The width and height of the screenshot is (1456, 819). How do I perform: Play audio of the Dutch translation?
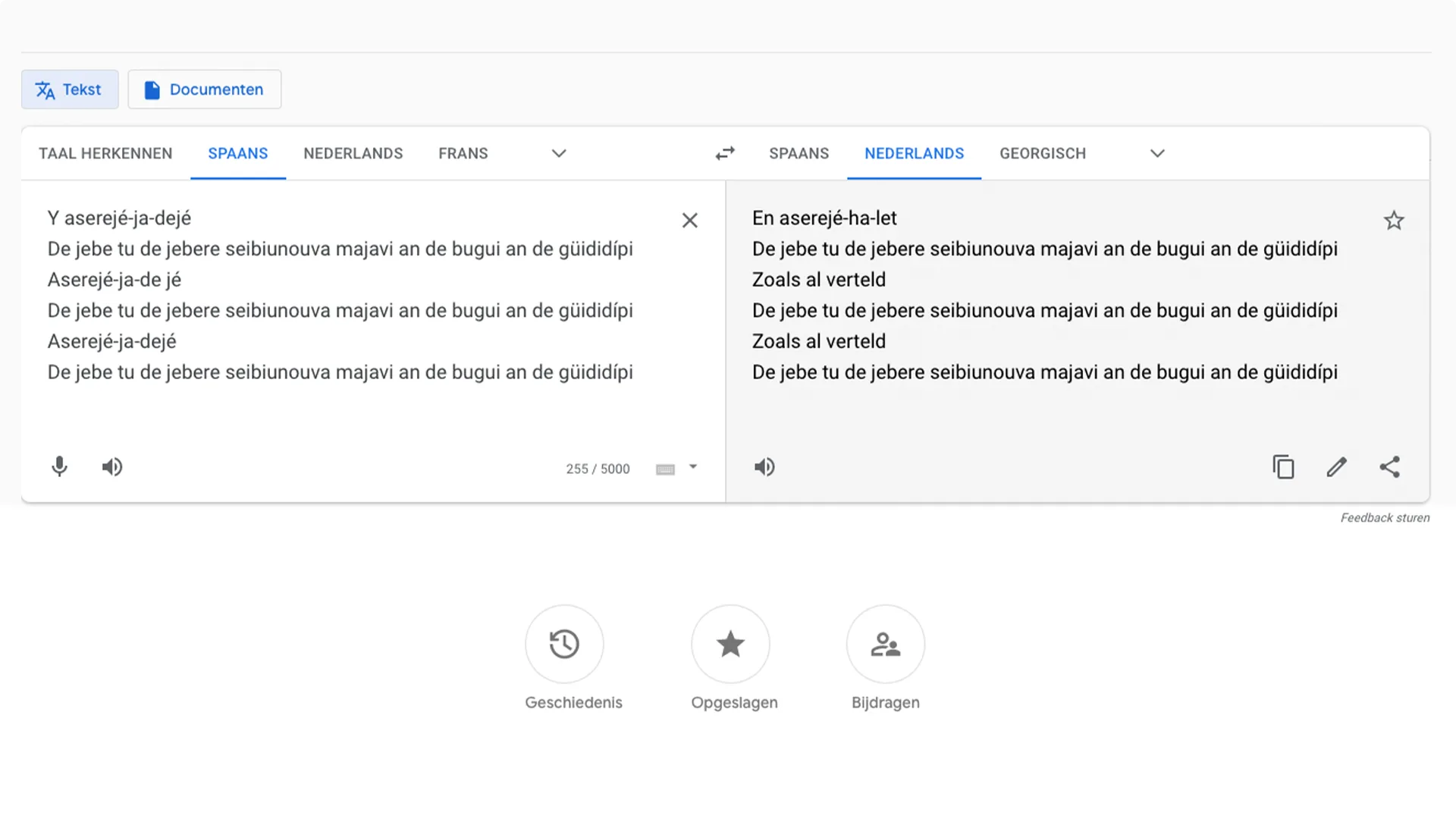tap(764, 466)
